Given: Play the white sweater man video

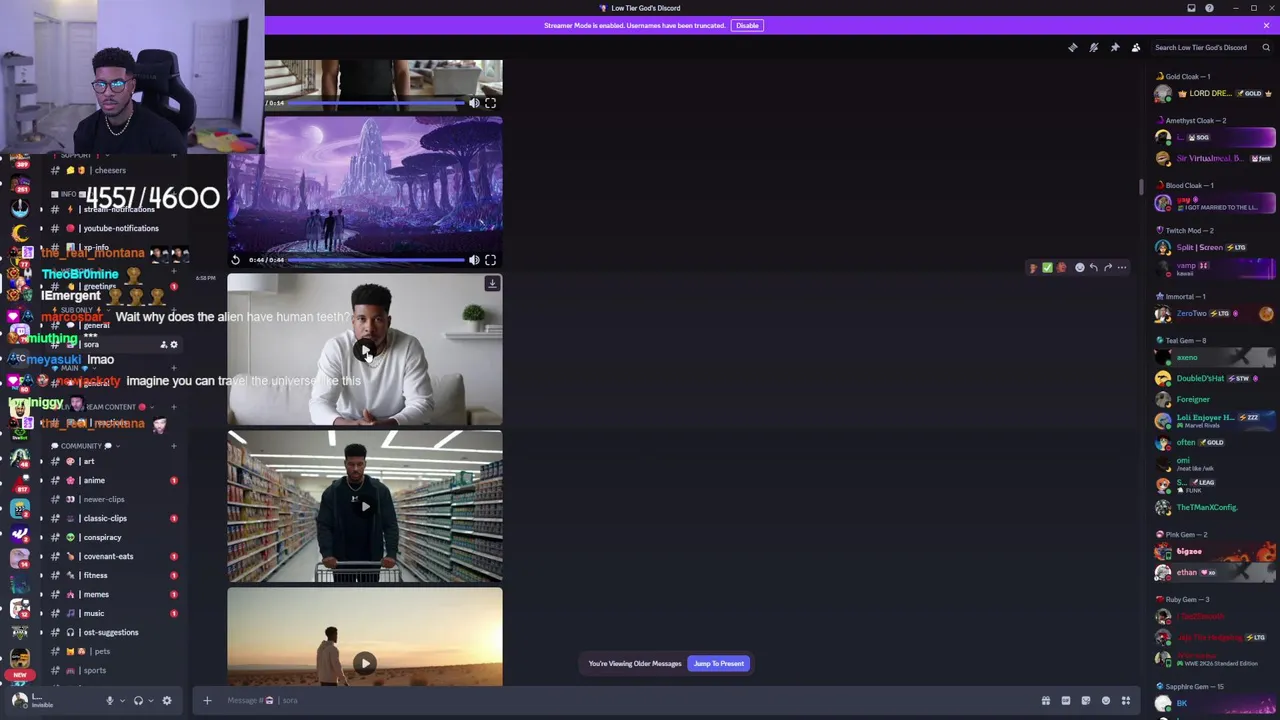Looking at the screenshot, I should point(365,350).
